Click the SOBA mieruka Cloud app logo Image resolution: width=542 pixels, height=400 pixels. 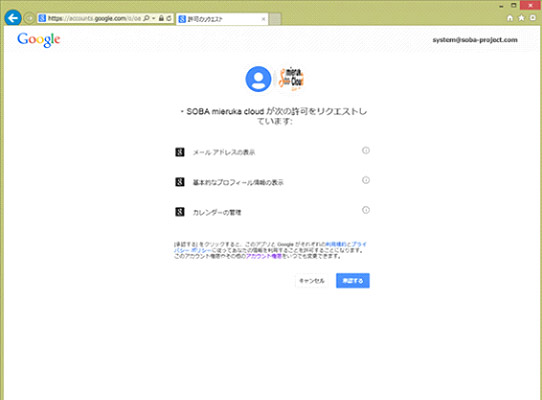(x=291, y=79)
